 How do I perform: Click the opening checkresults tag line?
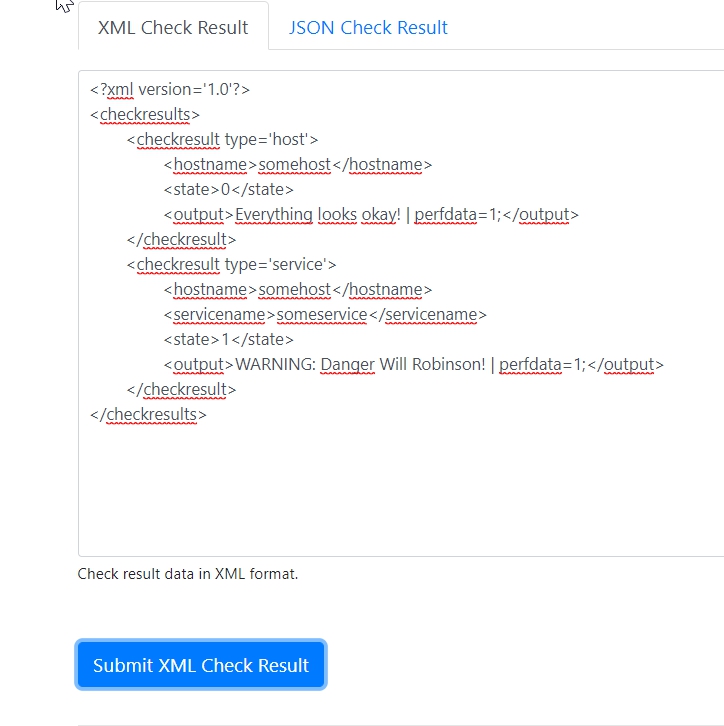click(x=145, y=115)
